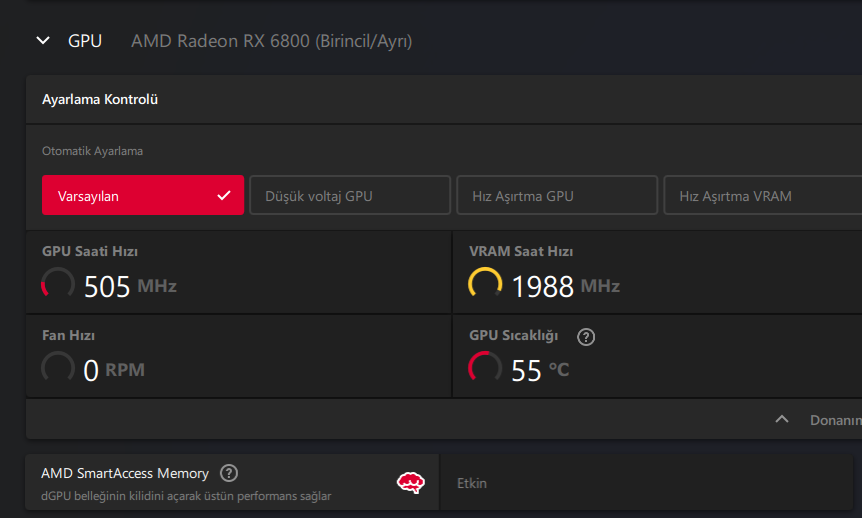Collapse the GPU section chevron
This screenshot has height=518, width=862.
pos(43,41)
